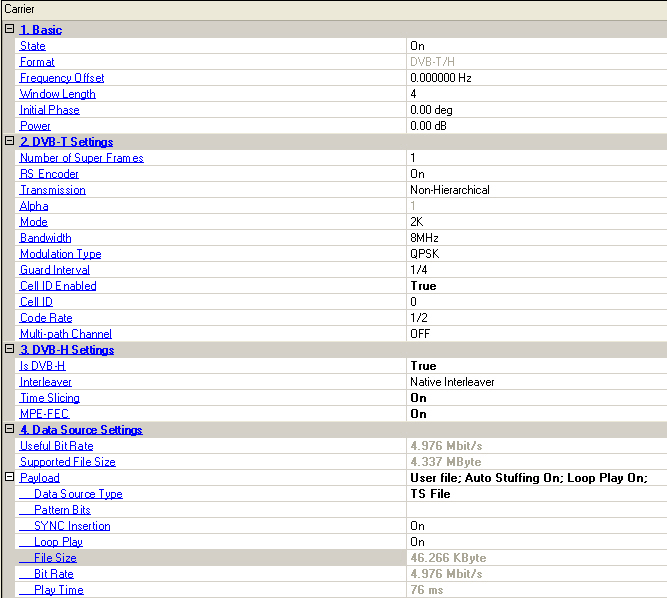667x598 pixels.
Task: Edit the Initial Phase value 0.00 deg
Action: (x=431, y=110)
